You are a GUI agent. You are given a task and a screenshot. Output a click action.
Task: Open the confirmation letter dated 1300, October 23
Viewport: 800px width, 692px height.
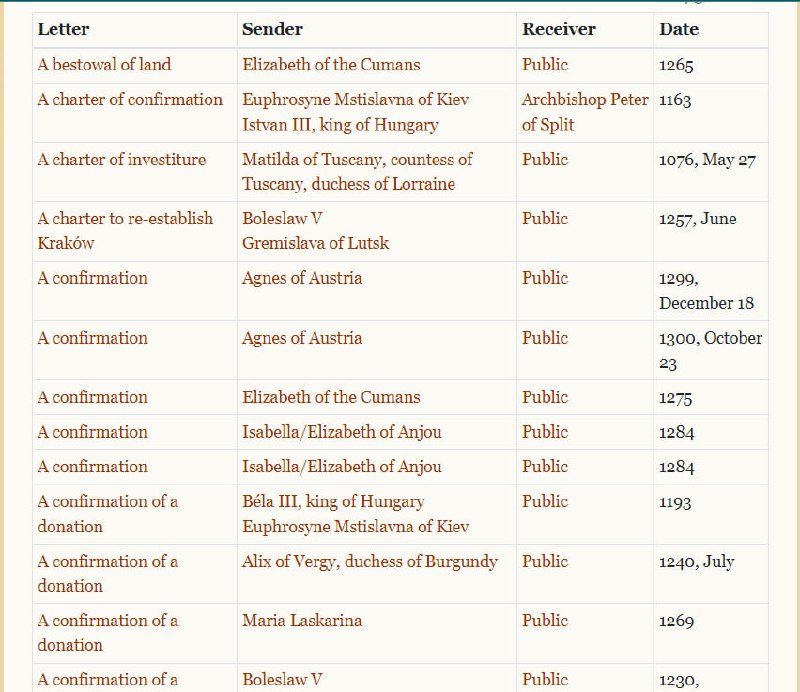click(92, 338)
